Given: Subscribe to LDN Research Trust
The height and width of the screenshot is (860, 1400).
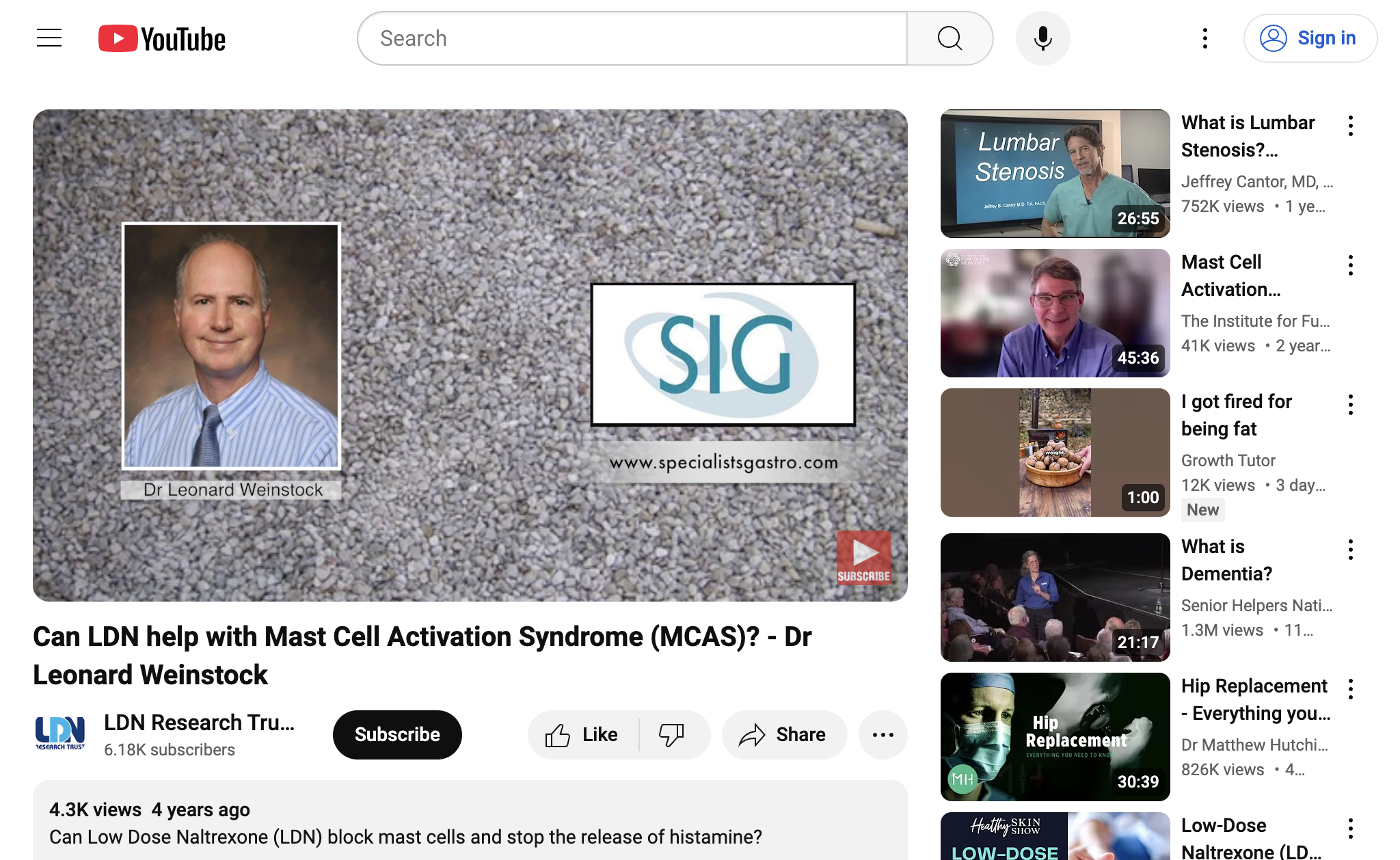Looking at the screenshot, I should [397, 735].
